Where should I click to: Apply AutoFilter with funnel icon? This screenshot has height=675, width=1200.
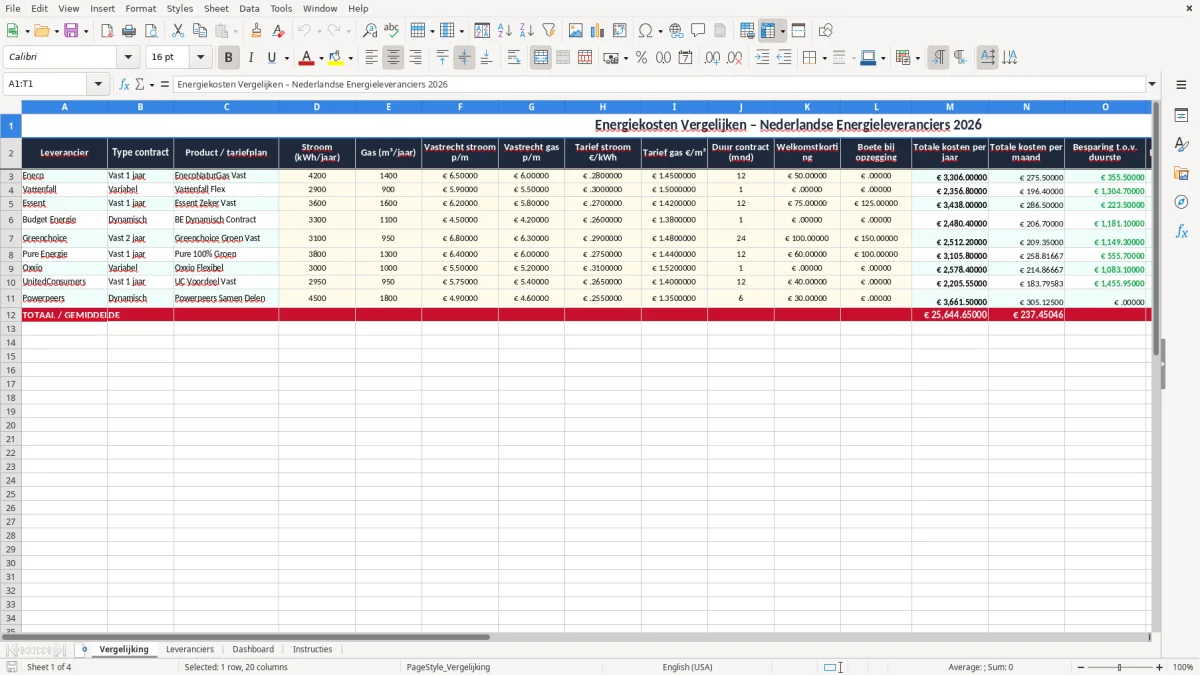(x=549, y=31)
